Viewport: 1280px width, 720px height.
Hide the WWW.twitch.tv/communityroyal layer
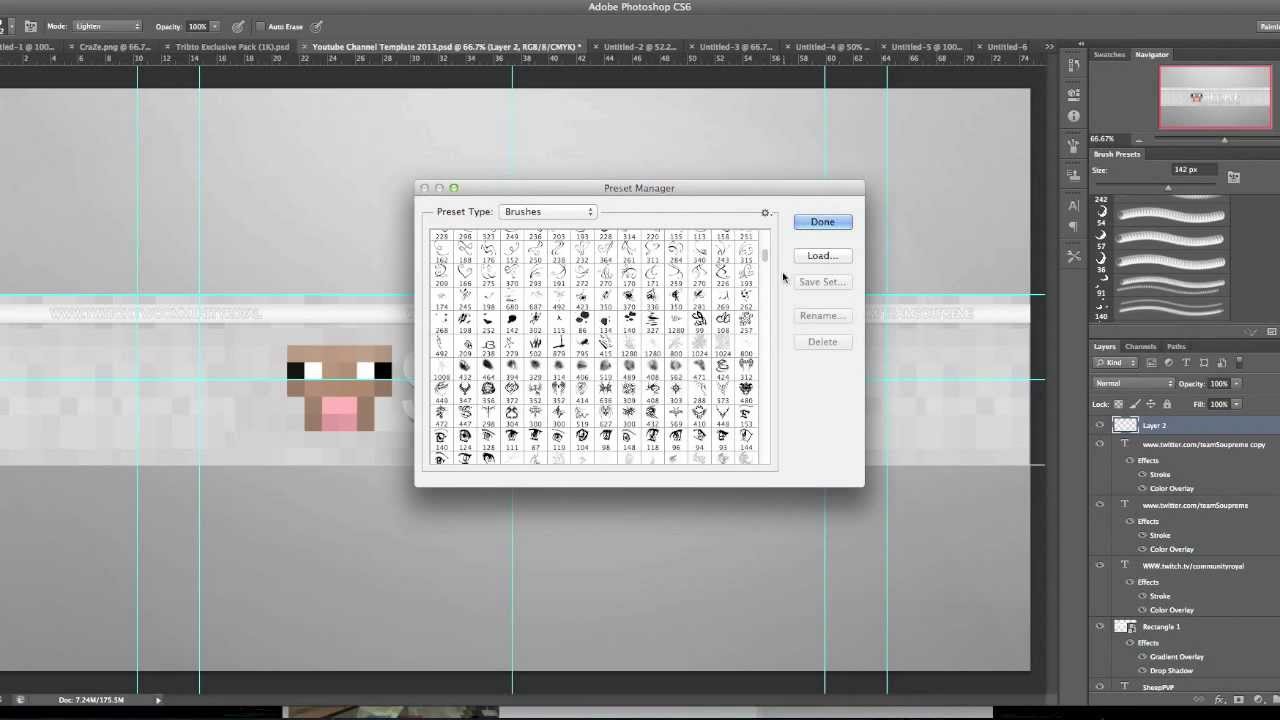pyautogui.click(x=1100, y=565)
